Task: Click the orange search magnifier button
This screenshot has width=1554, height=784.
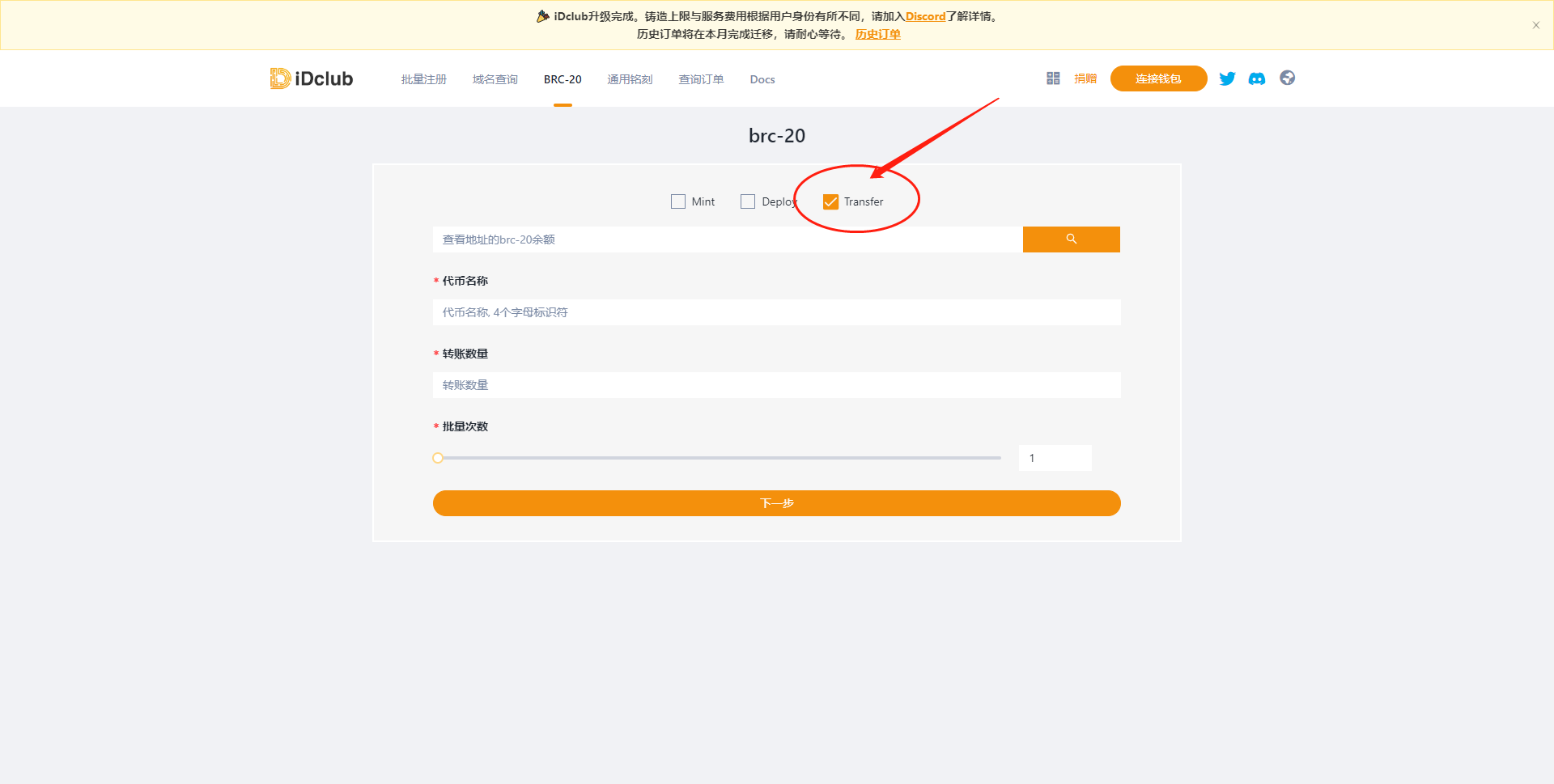Action: [x=1072, y=239]
